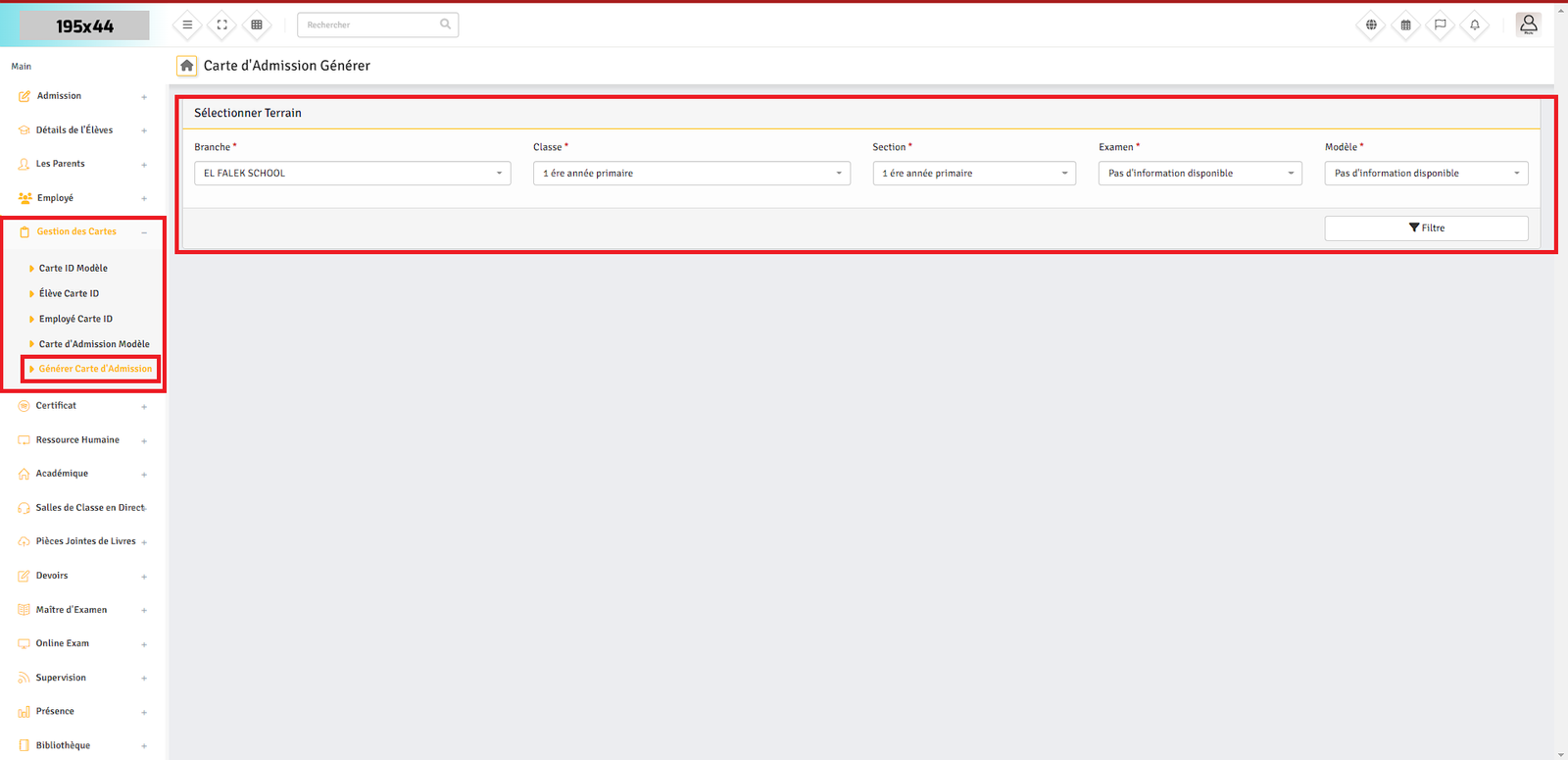Open the user profile avatar
This screenshot has width=1568, height=760.
click(x=1528, y=24)
